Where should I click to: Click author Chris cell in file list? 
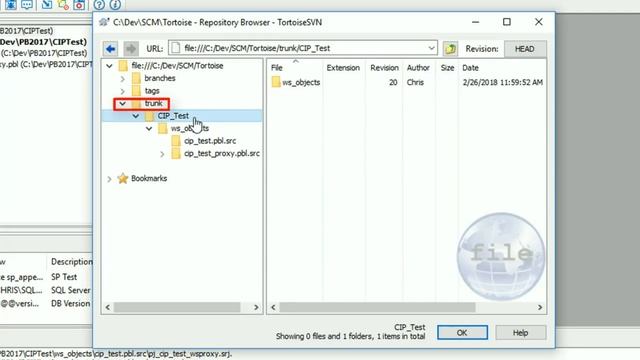[415, 82]
